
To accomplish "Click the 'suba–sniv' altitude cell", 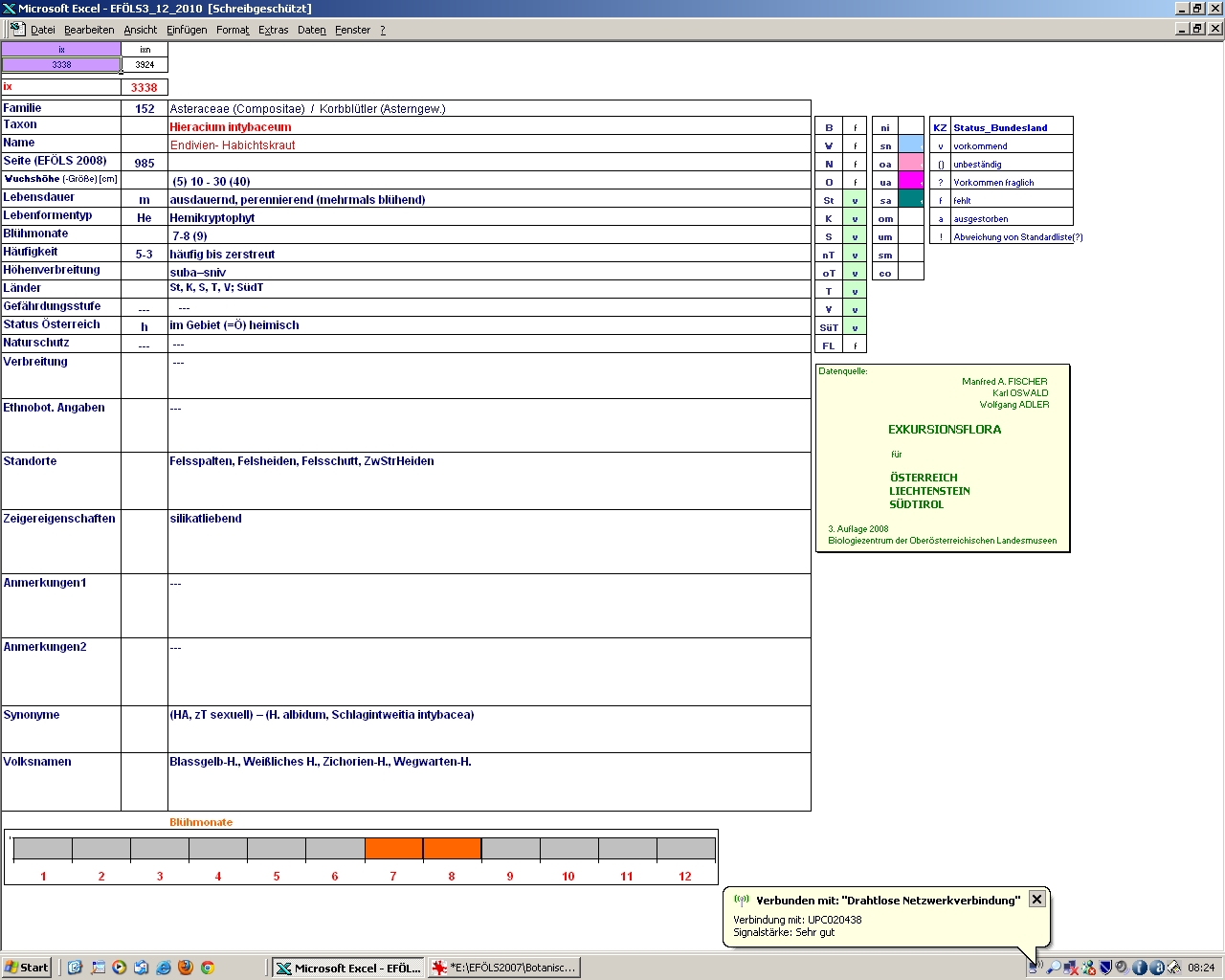I will tap(489, 272).
